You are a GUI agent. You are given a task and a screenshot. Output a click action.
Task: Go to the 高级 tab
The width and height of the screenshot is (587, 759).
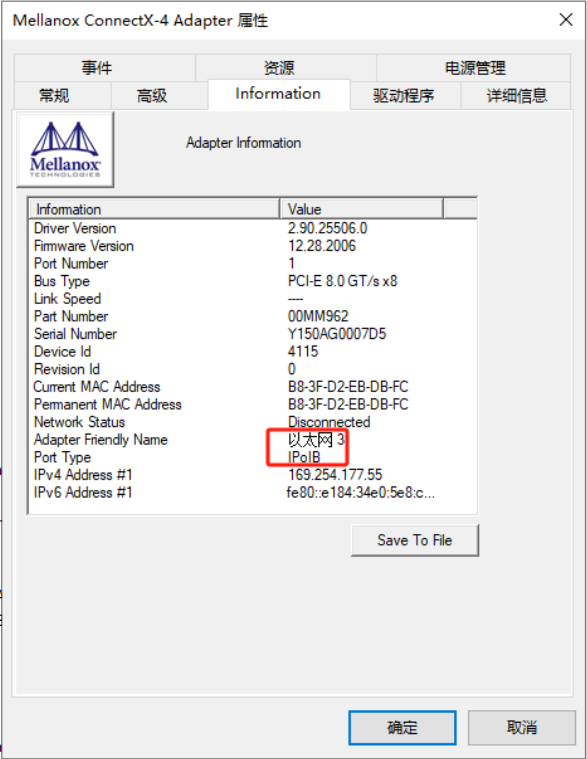pos(160,95)
